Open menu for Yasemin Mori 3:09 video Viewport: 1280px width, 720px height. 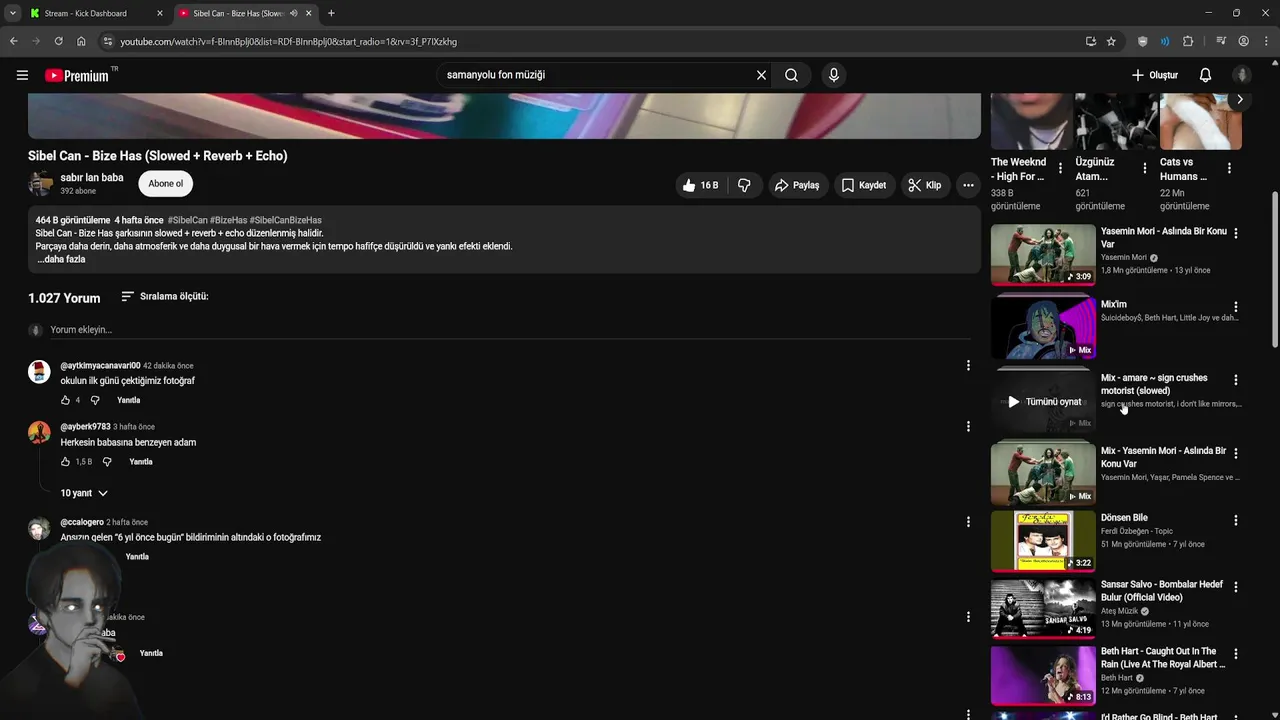tap(1236, 233)
